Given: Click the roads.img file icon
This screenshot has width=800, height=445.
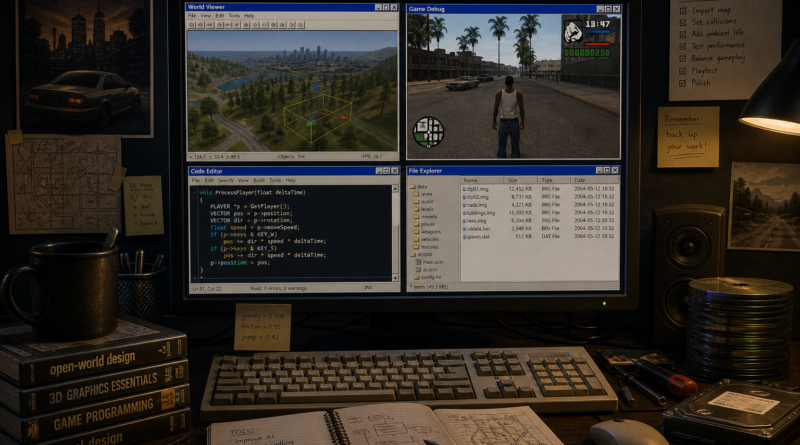Looking at the screenshot, I should pos(464,205).
